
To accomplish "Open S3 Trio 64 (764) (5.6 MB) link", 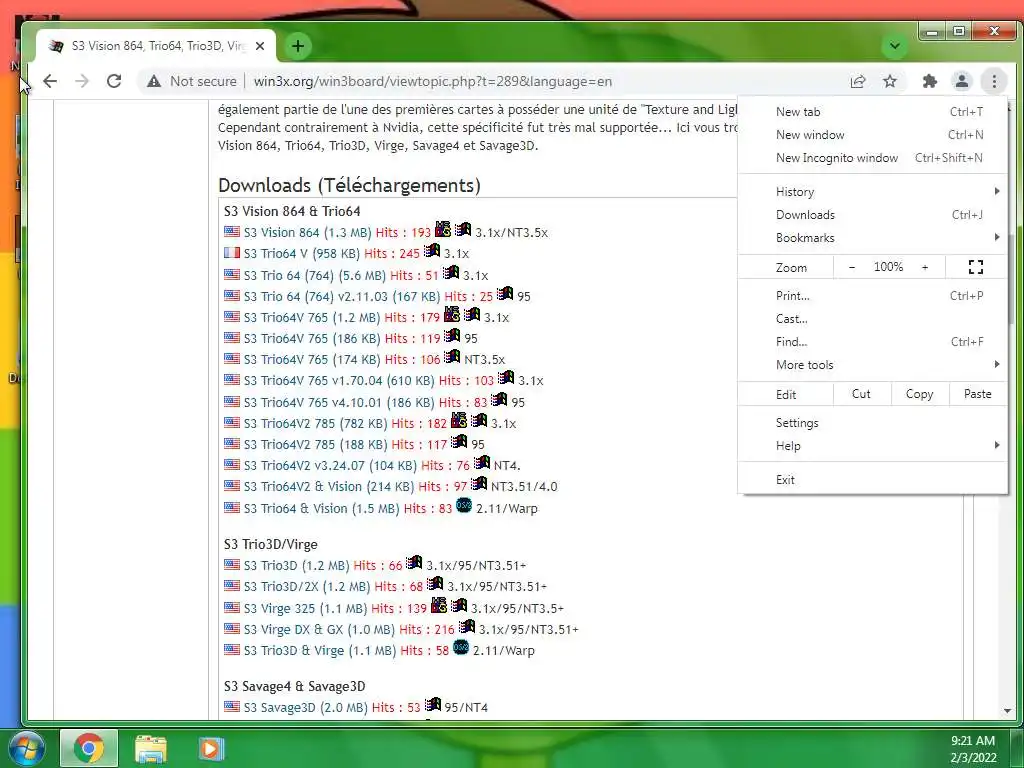I will (x=315, y=276).
